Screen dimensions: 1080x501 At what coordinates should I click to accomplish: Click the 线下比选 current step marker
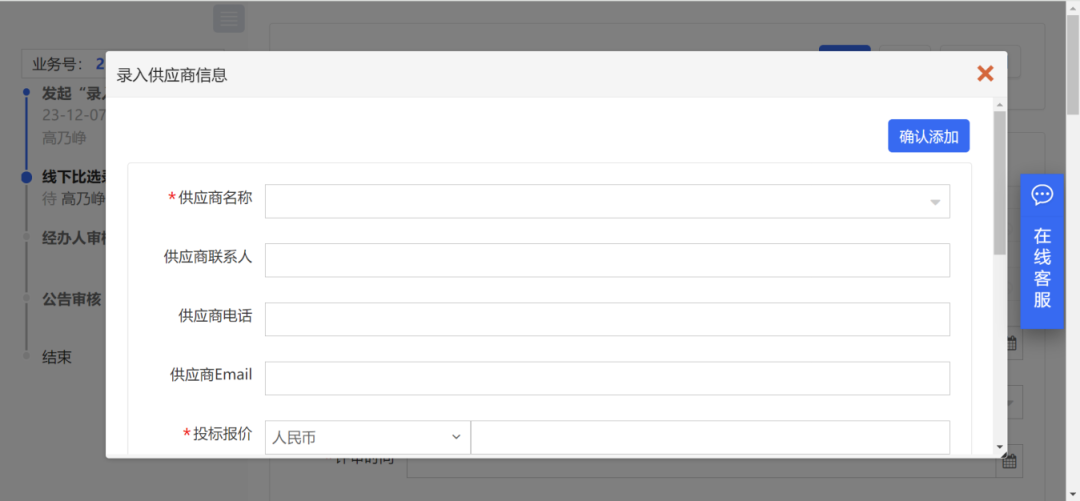(x=27, y=177)
